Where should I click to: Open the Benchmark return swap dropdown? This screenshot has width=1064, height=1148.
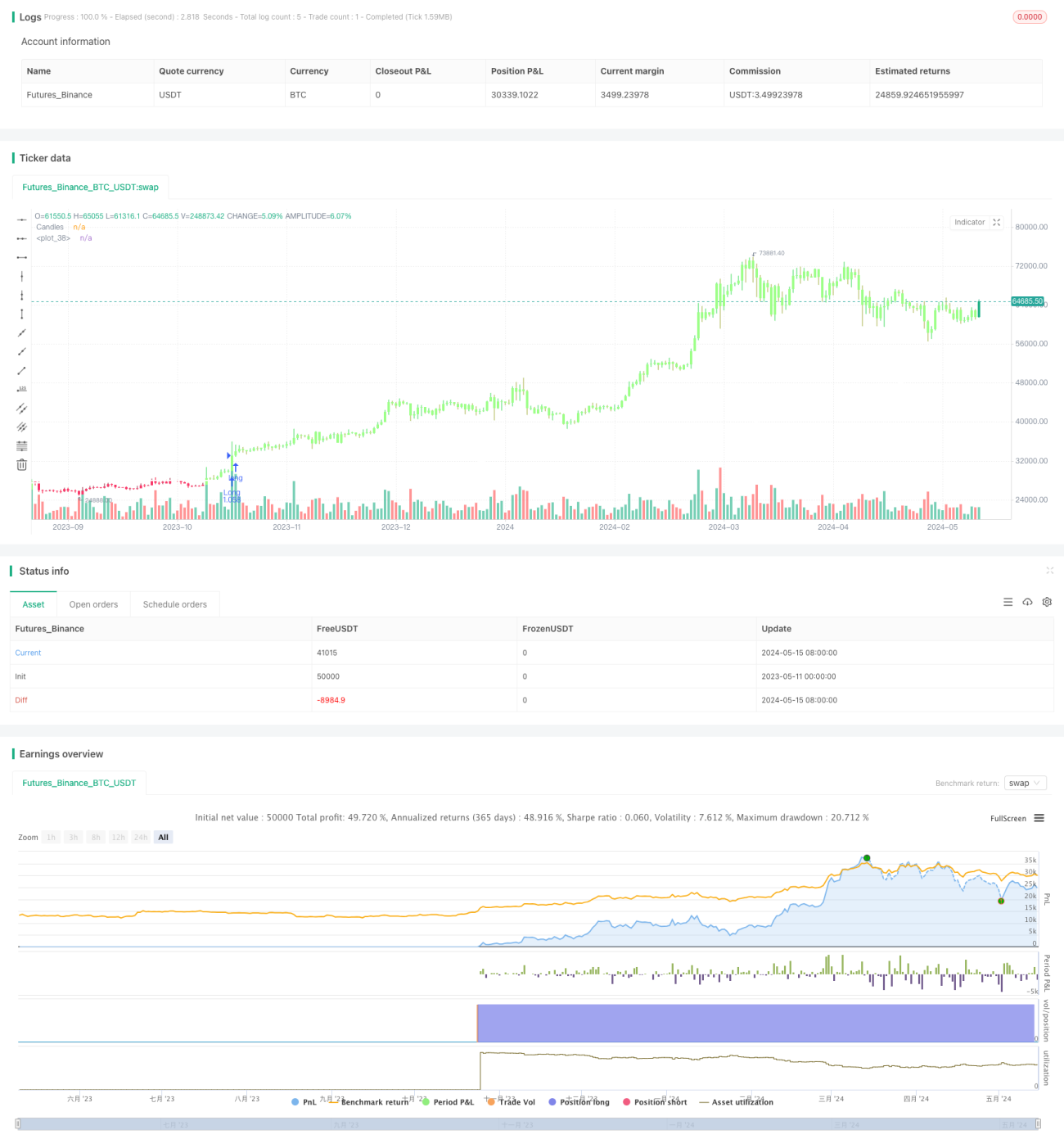pos(1025,784)
